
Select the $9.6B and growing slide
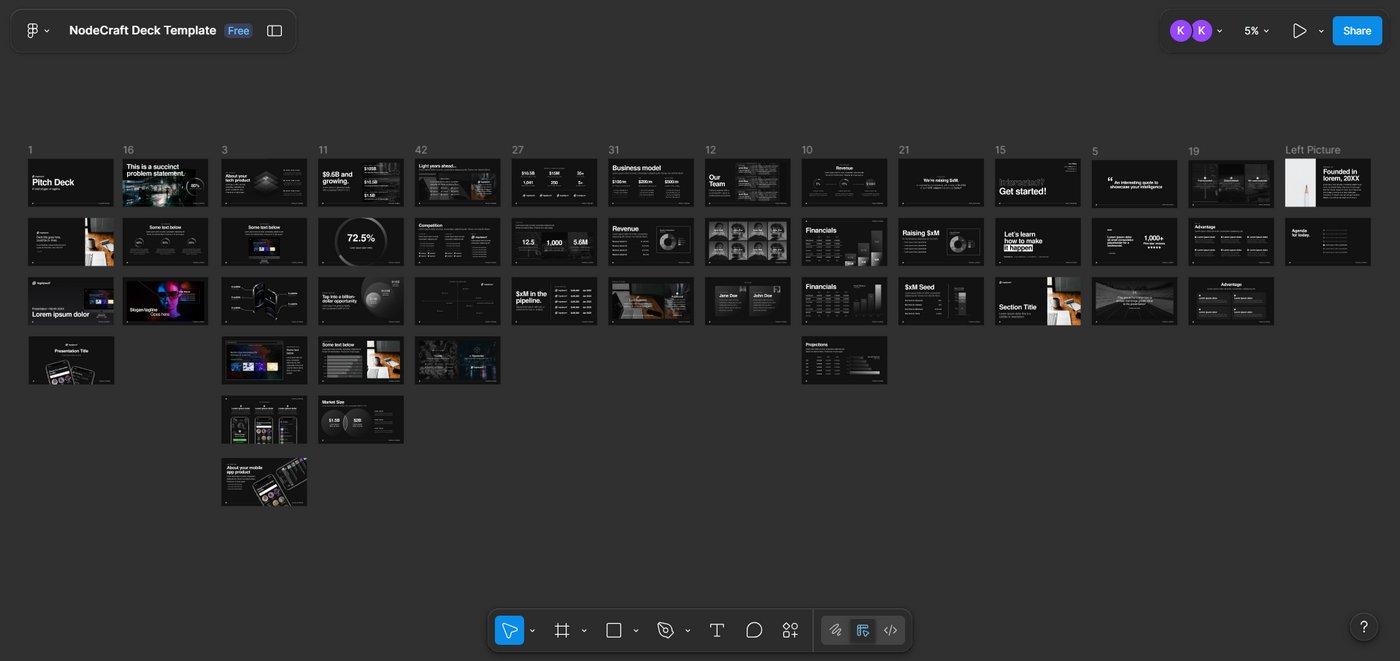(x=361, y=183)
